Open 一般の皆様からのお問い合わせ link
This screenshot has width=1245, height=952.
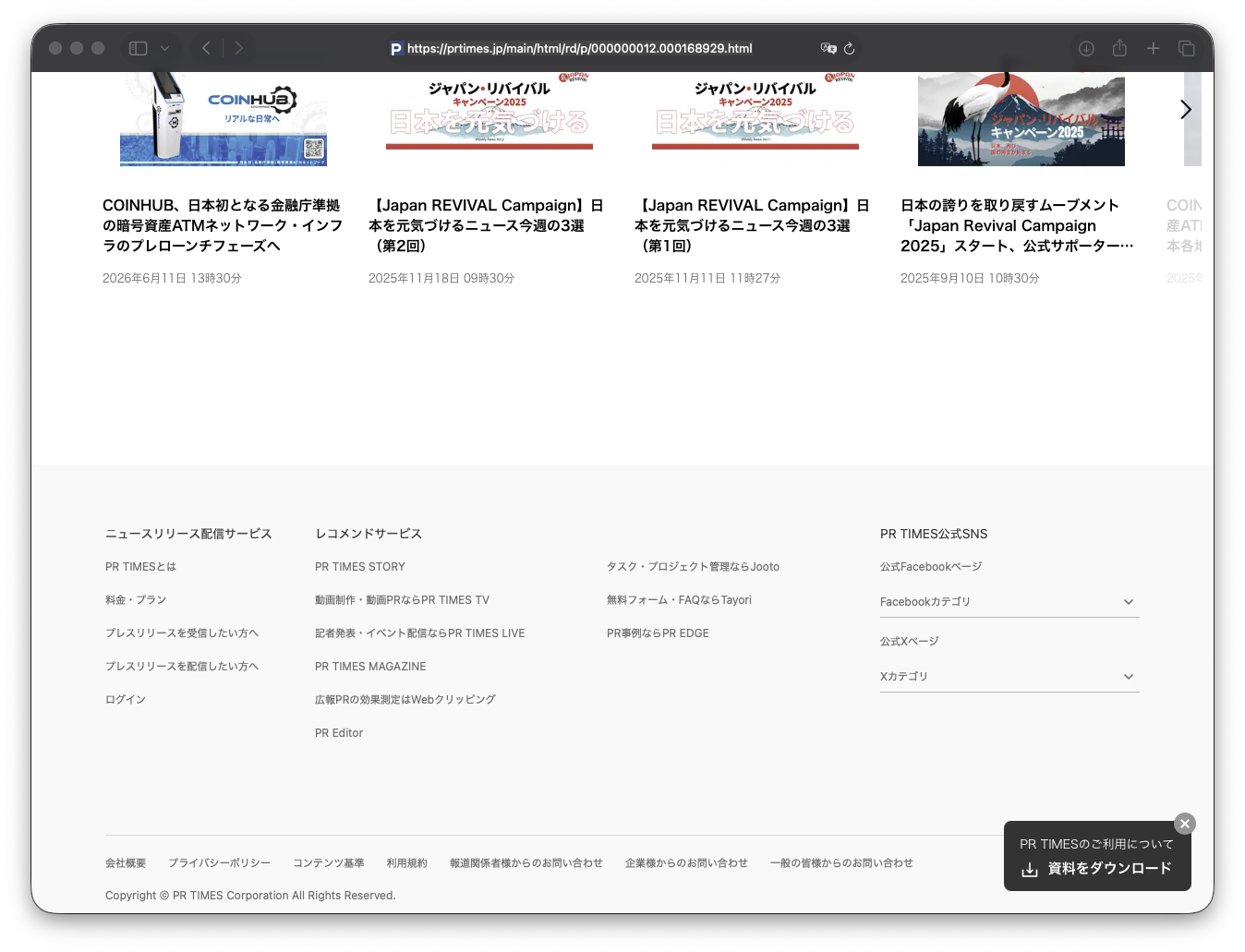(841, 863)
